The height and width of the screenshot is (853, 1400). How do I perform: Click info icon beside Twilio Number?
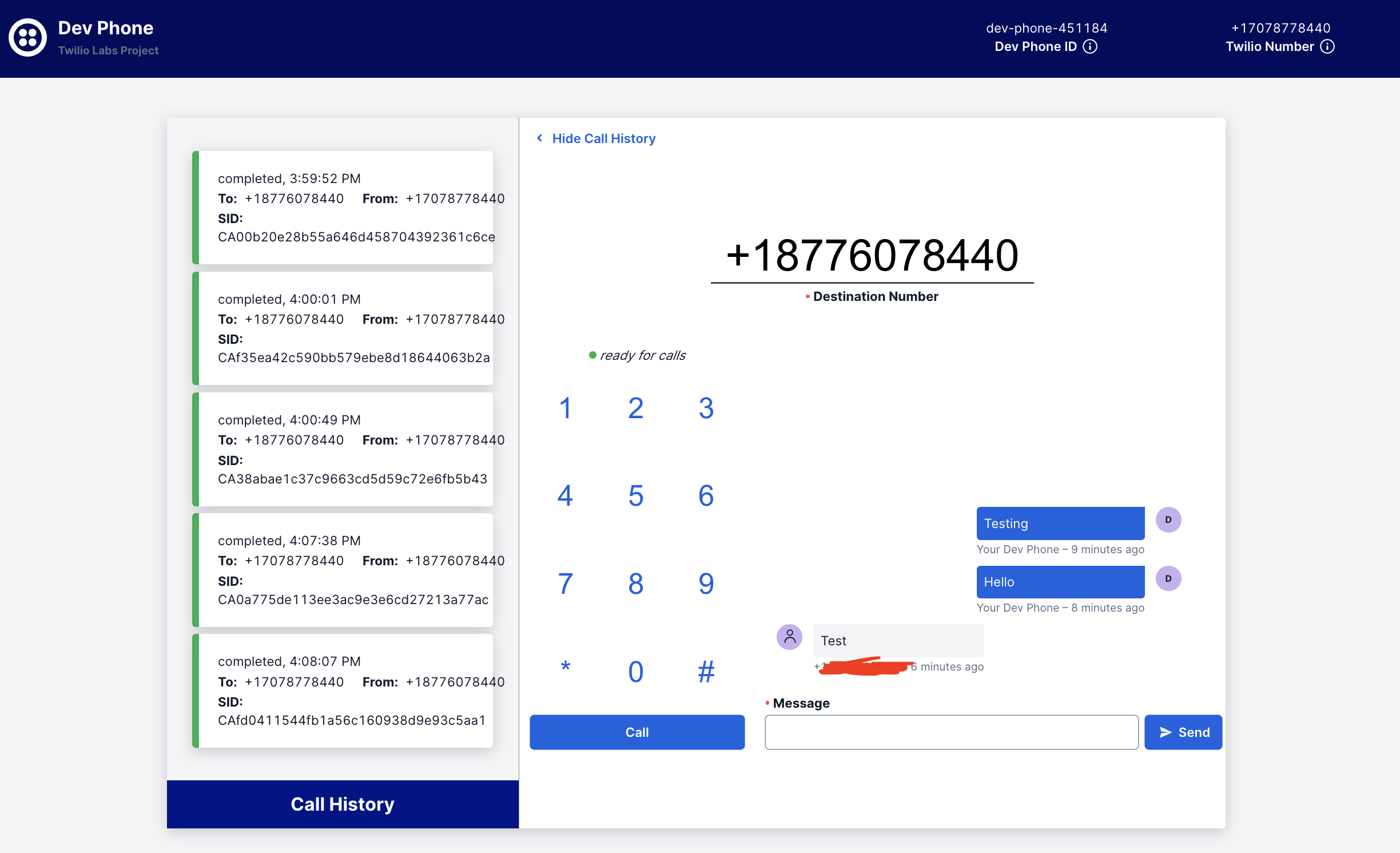click(1327, 46)
